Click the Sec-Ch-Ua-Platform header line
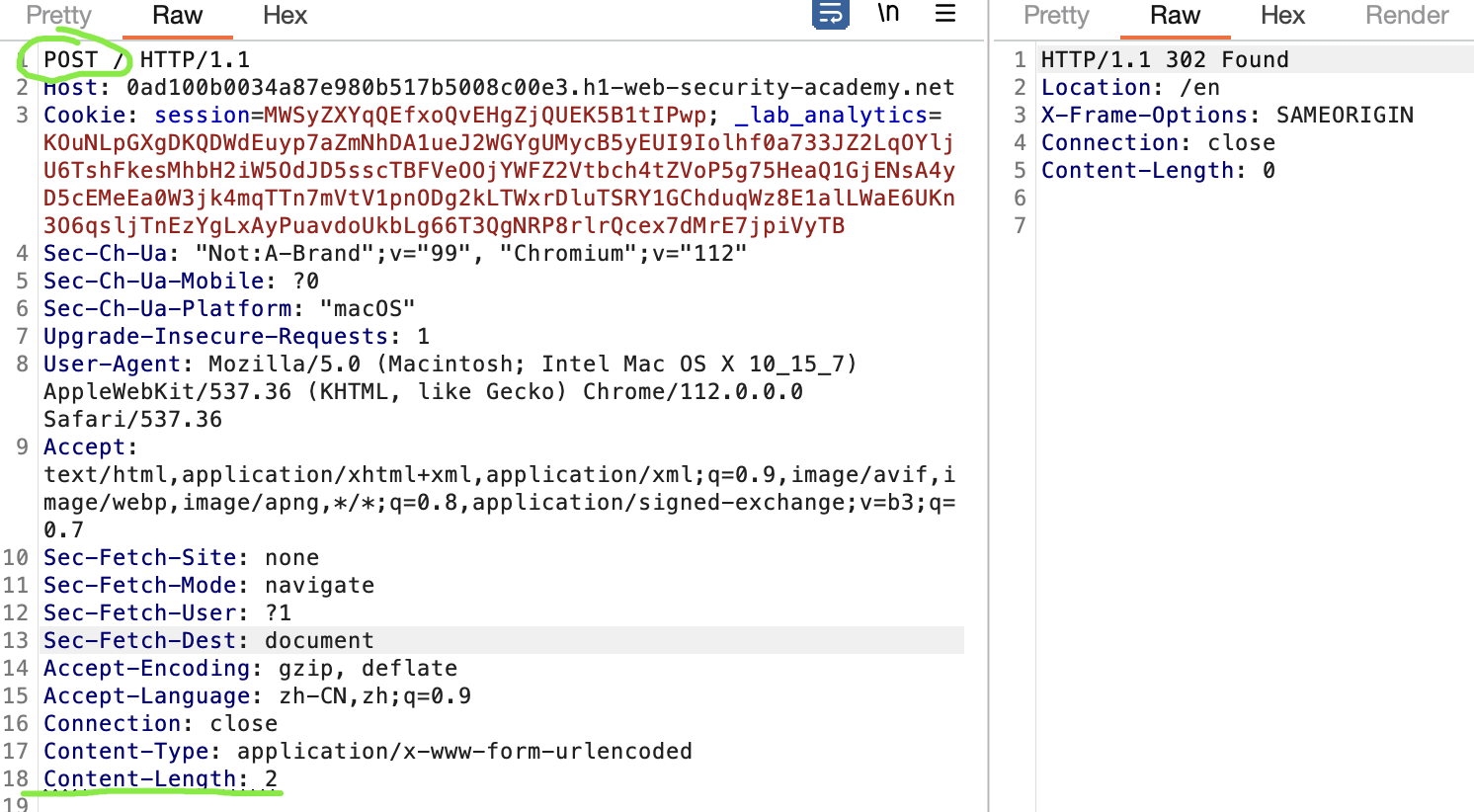Viewport: 1474px width, 812px height. (229, 308)
